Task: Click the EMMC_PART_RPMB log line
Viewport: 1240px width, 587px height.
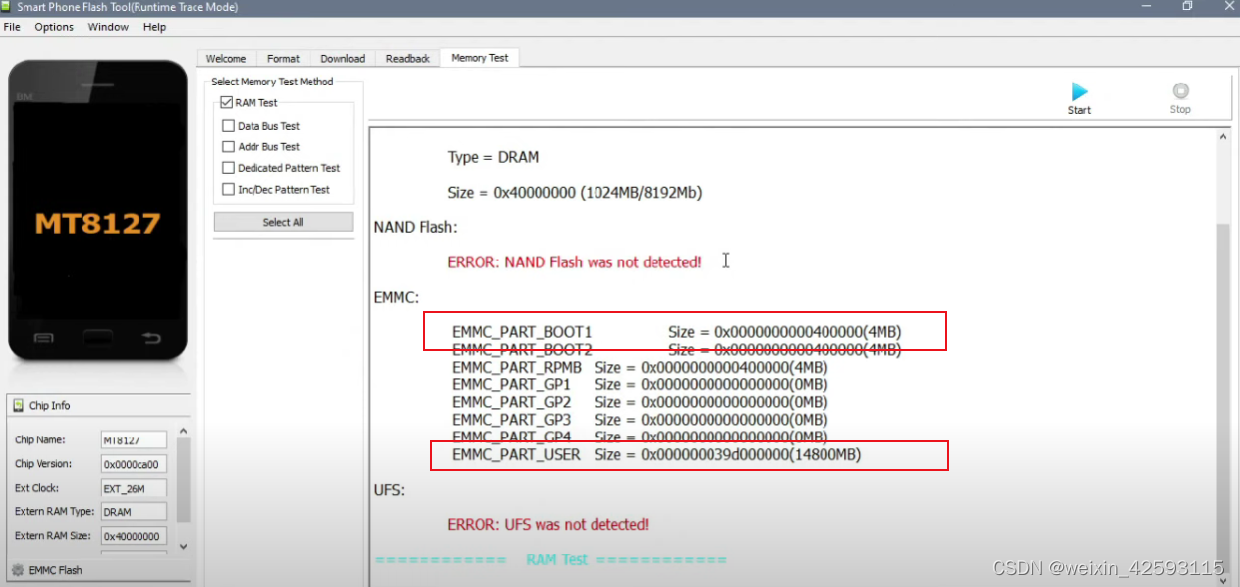Action: 640,367
